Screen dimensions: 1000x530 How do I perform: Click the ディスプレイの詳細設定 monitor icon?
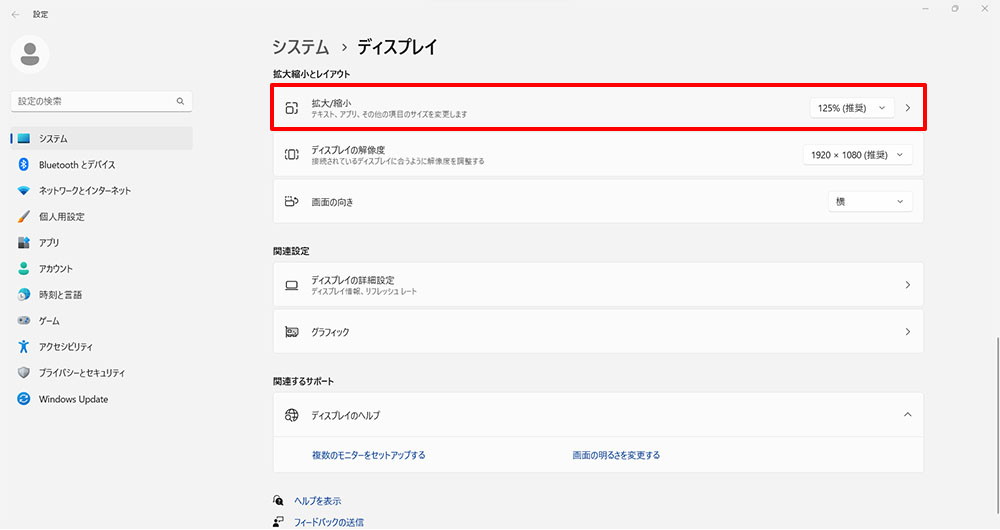(x=291, y=285)
